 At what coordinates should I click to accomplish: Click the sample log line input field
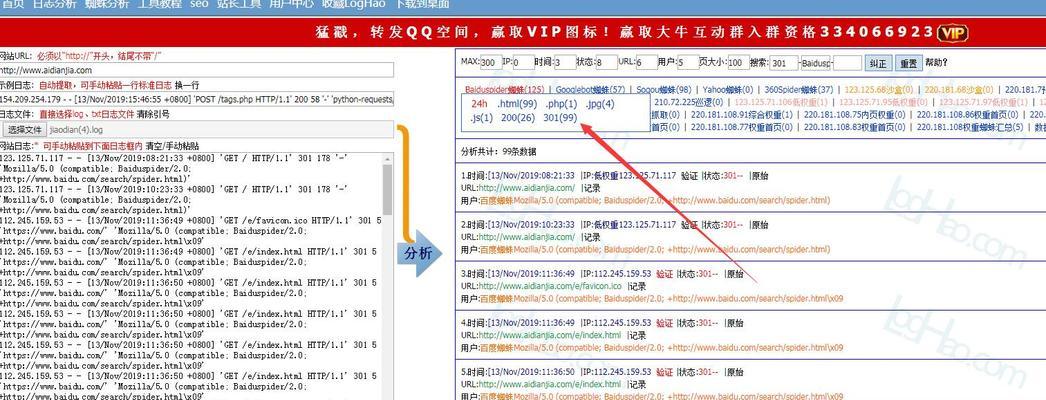197,99
